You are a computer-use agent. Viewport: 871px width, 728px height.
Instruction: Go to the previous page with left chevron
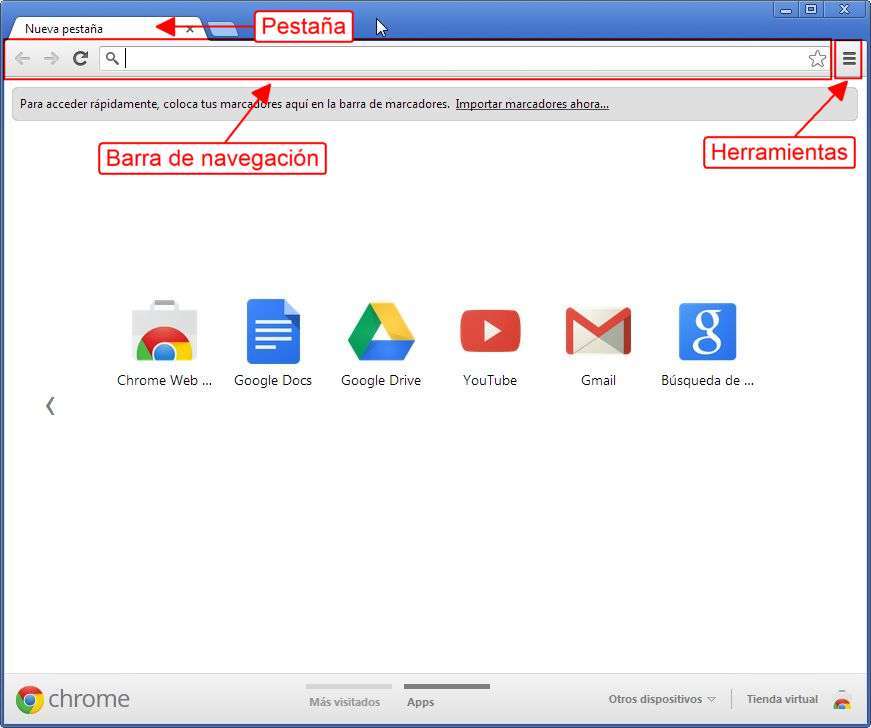pos(50,406)
